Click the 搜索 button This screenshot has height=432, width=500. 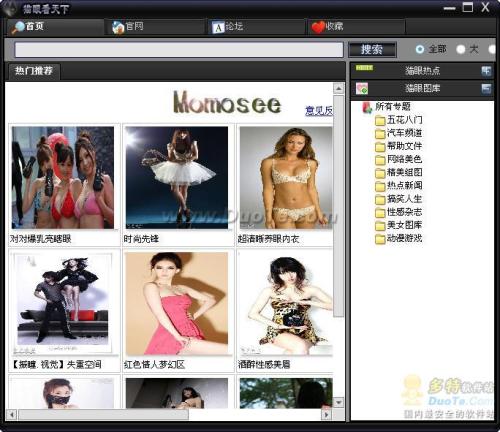372,50
